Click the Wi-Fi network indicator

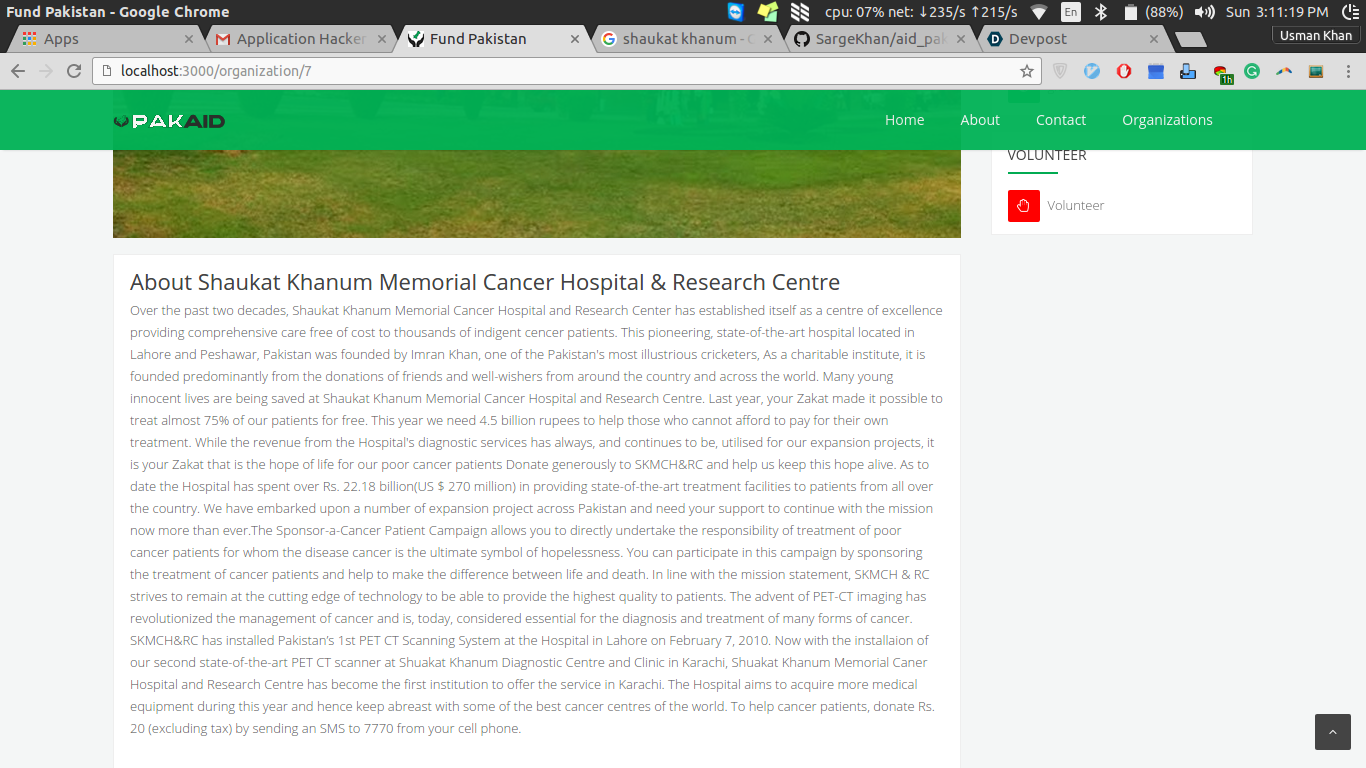[x=1039, y=12]
